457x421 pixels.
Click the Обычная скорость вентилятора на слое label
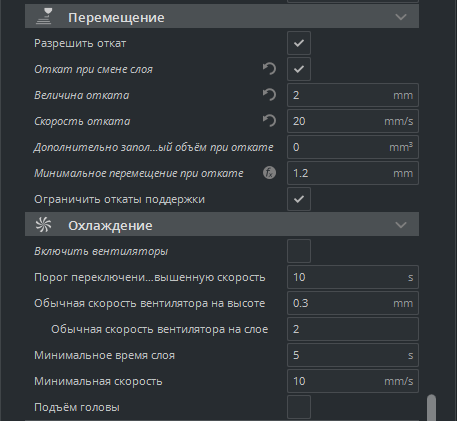click(x=160, y=329)
